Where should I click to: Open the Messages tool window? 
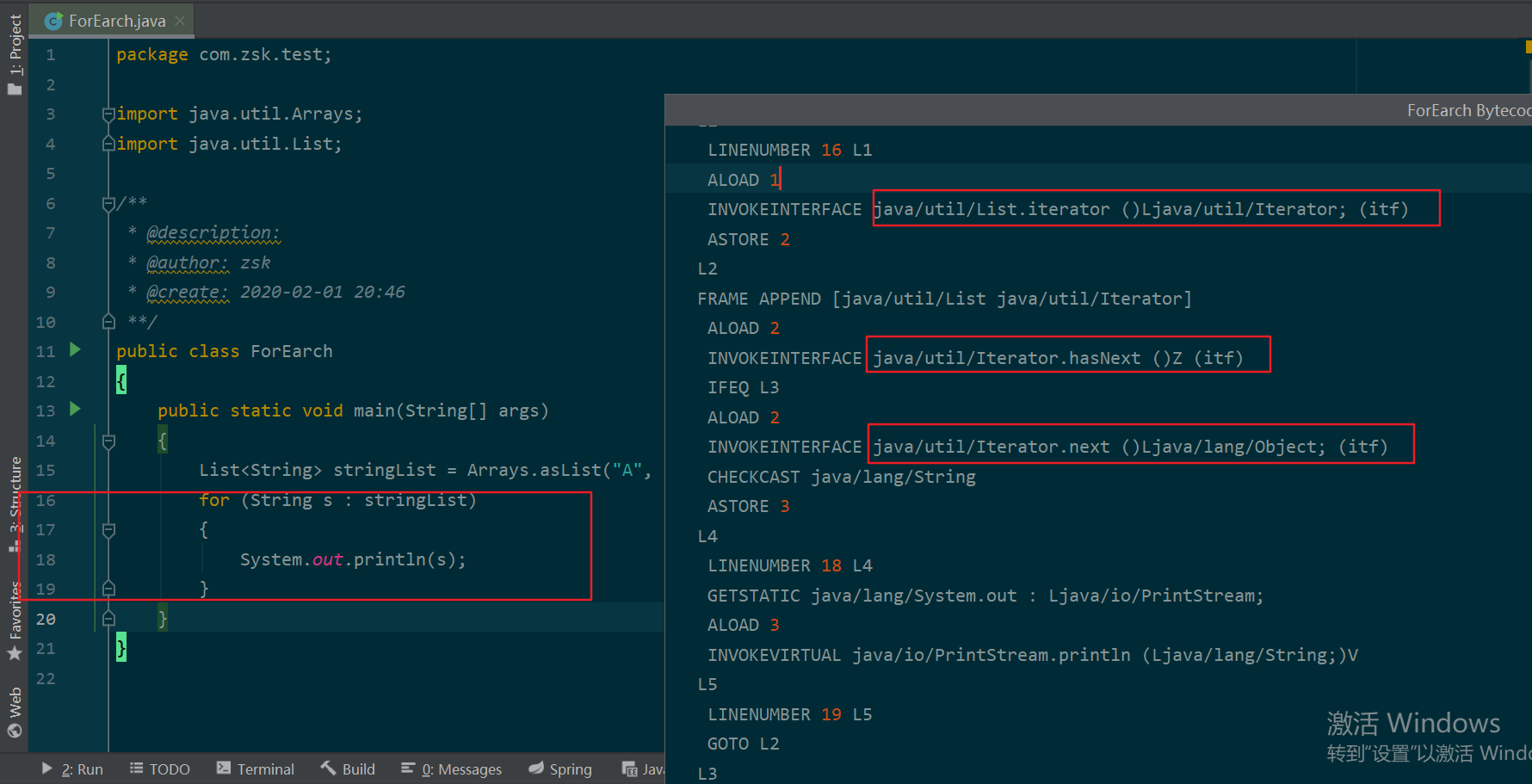[451, 769]
